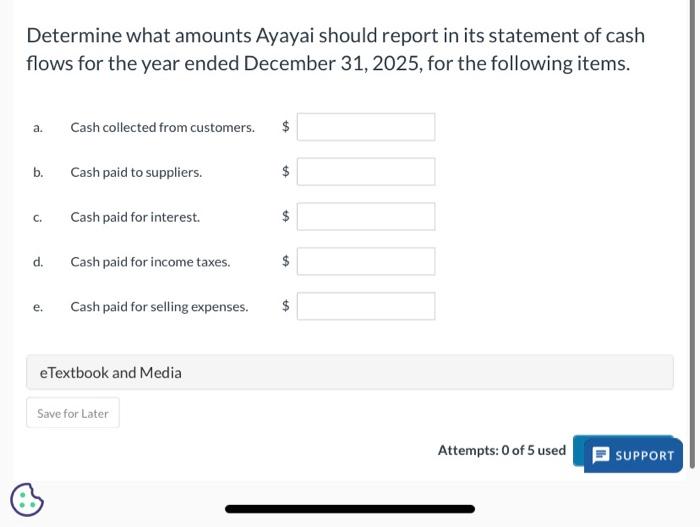
Task: Click the dollar sign beside item e
Action: point(286,306)
